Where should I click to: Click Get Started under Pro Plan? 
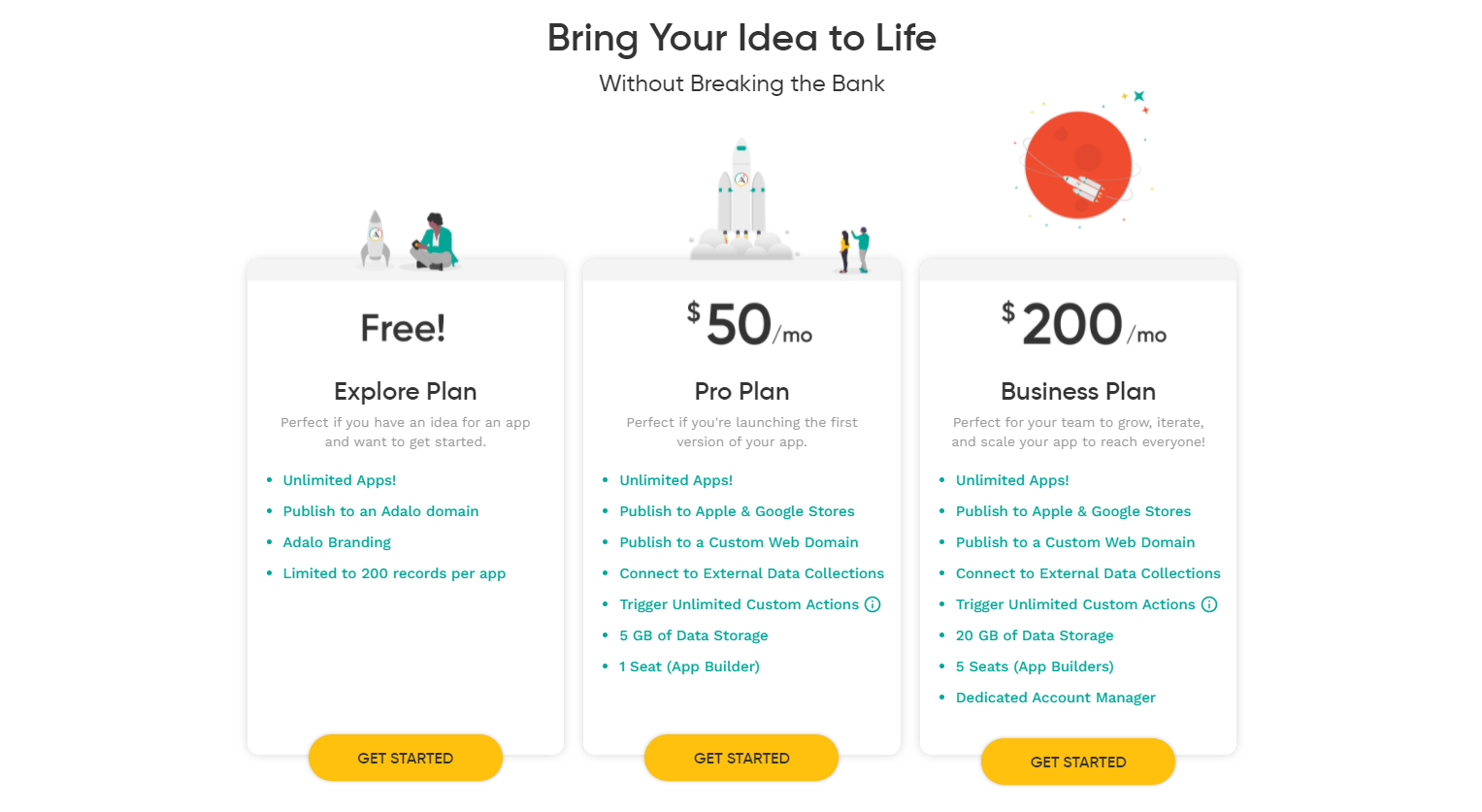pos(741,758)
